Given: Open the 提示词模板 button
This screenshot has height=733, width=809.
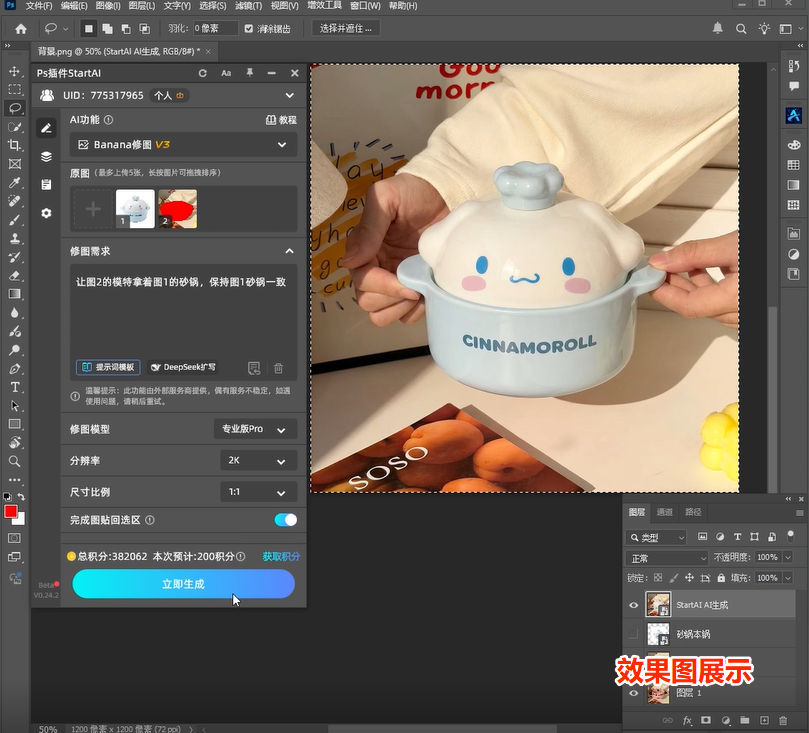Looking at the screenshot, I should point(108,367).
